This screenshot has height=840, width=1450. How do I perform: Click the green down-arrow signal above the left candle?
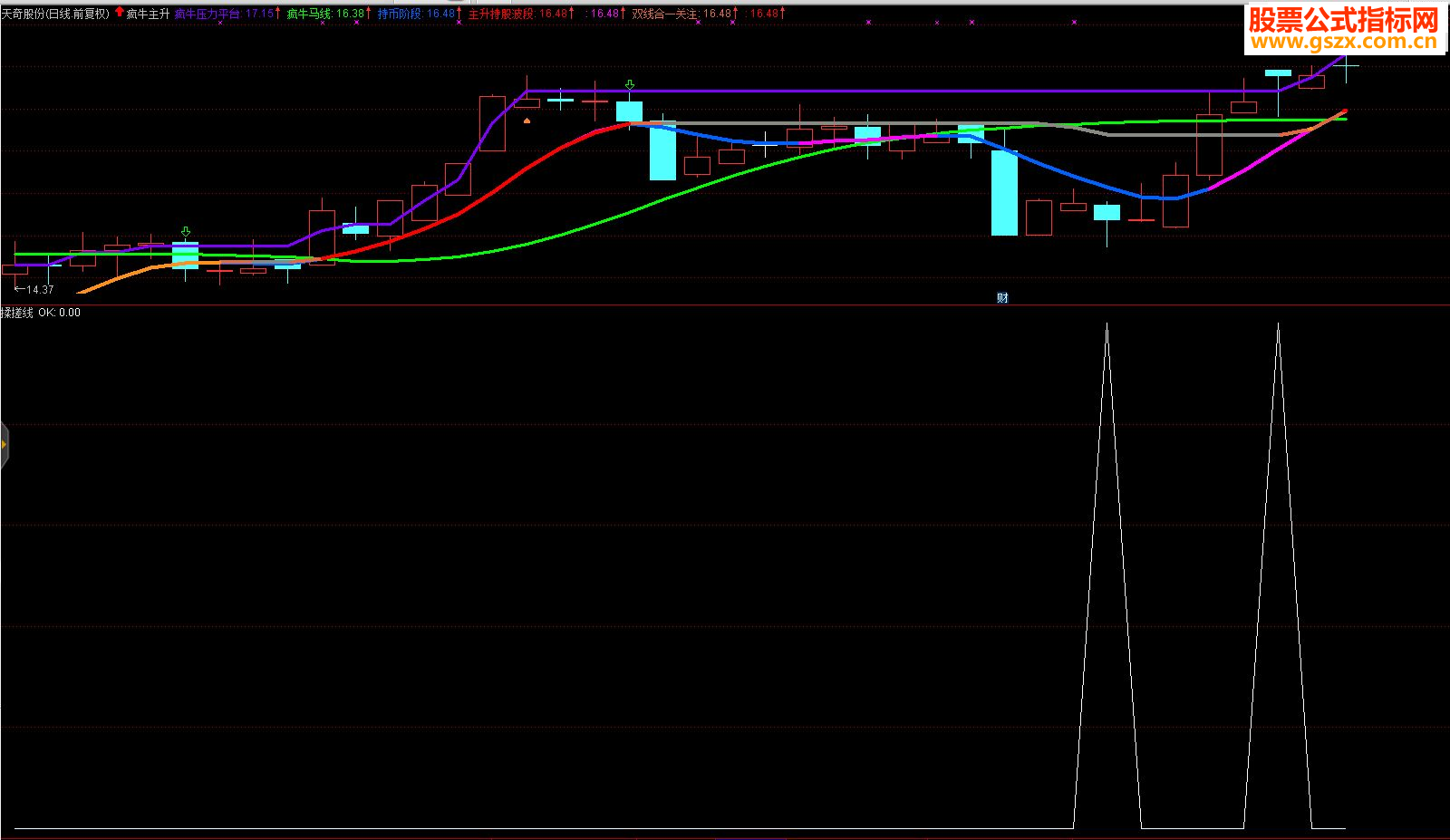pyautogui.click(x=186, y=233)
